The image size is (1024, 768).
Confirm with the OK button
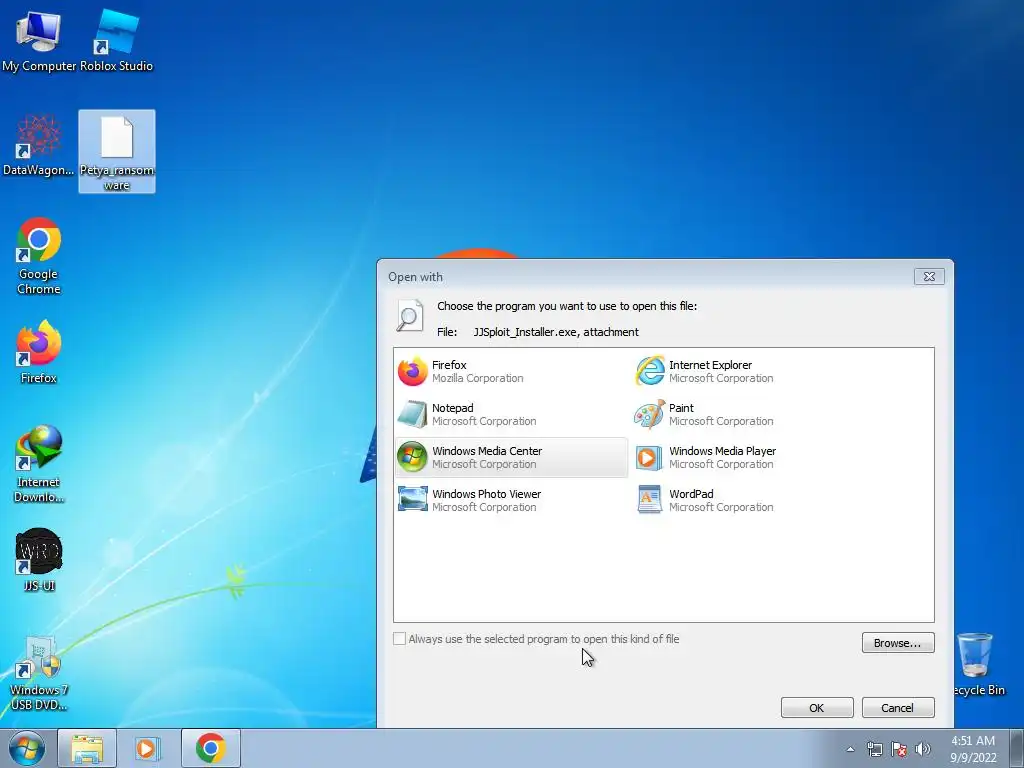tap(817, 707)
